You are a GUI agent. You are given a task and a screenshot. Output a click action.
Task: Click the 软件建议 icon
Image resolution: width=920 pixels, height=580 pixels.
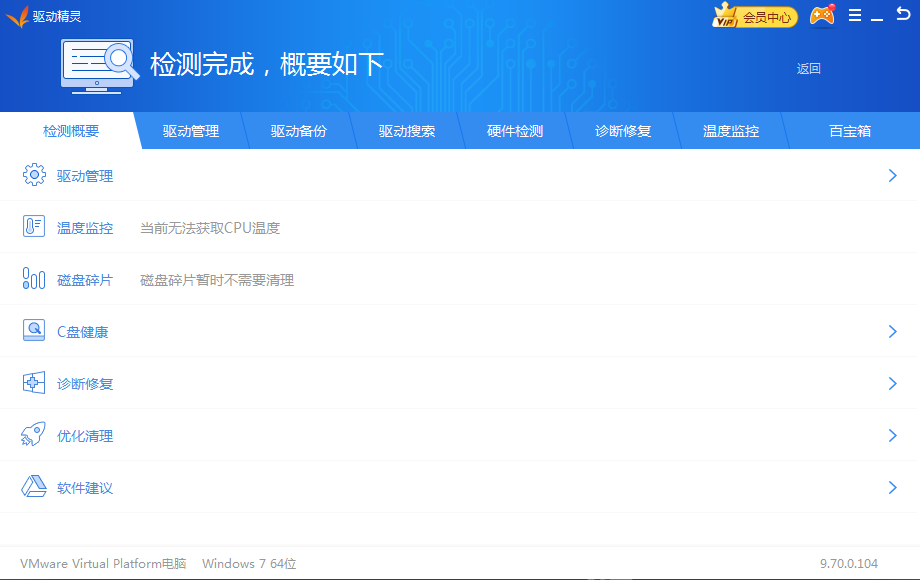[34, 487]
